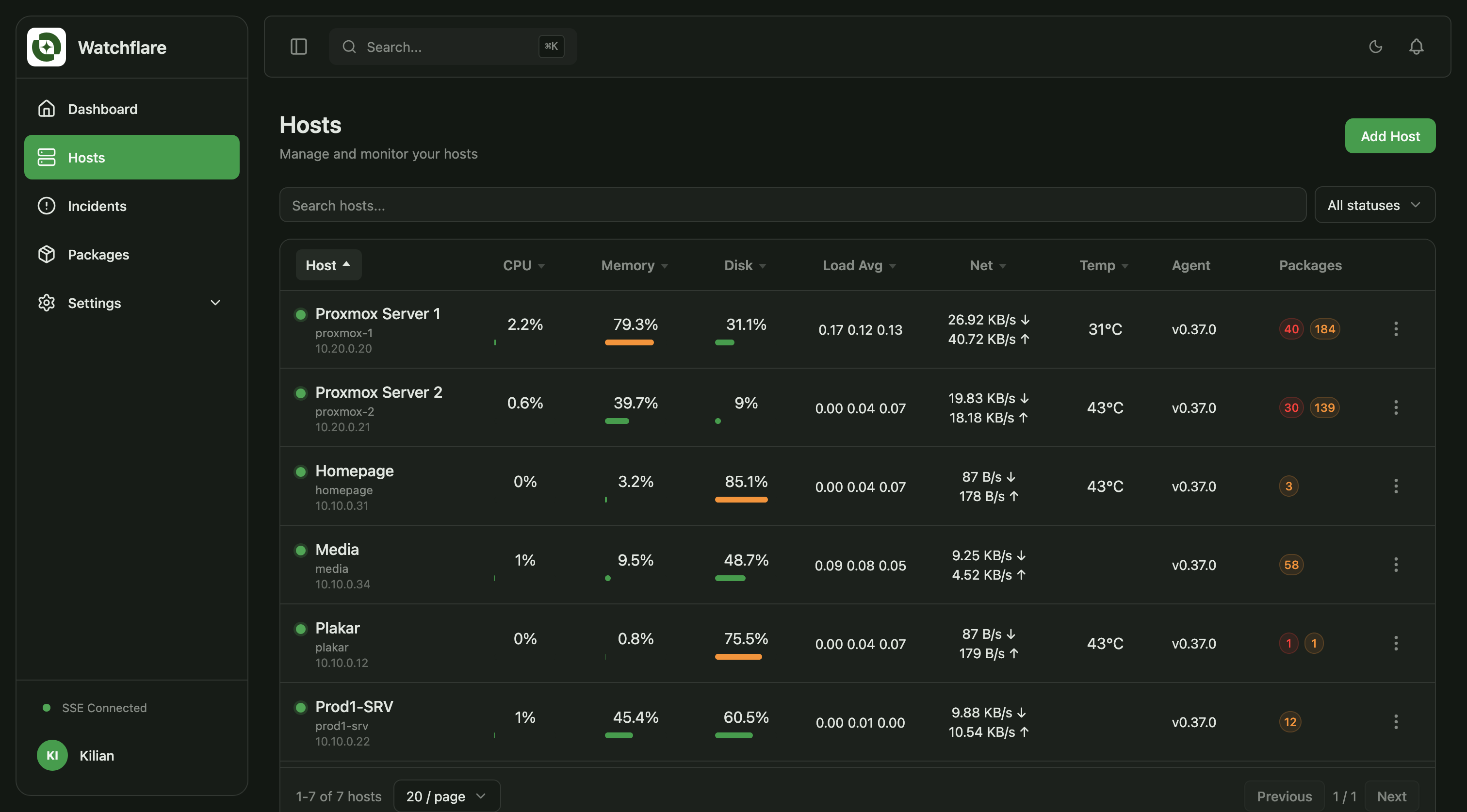Click status dot of Proxmox Server 1
The image size is (1467, 812).
click(301, 314)
